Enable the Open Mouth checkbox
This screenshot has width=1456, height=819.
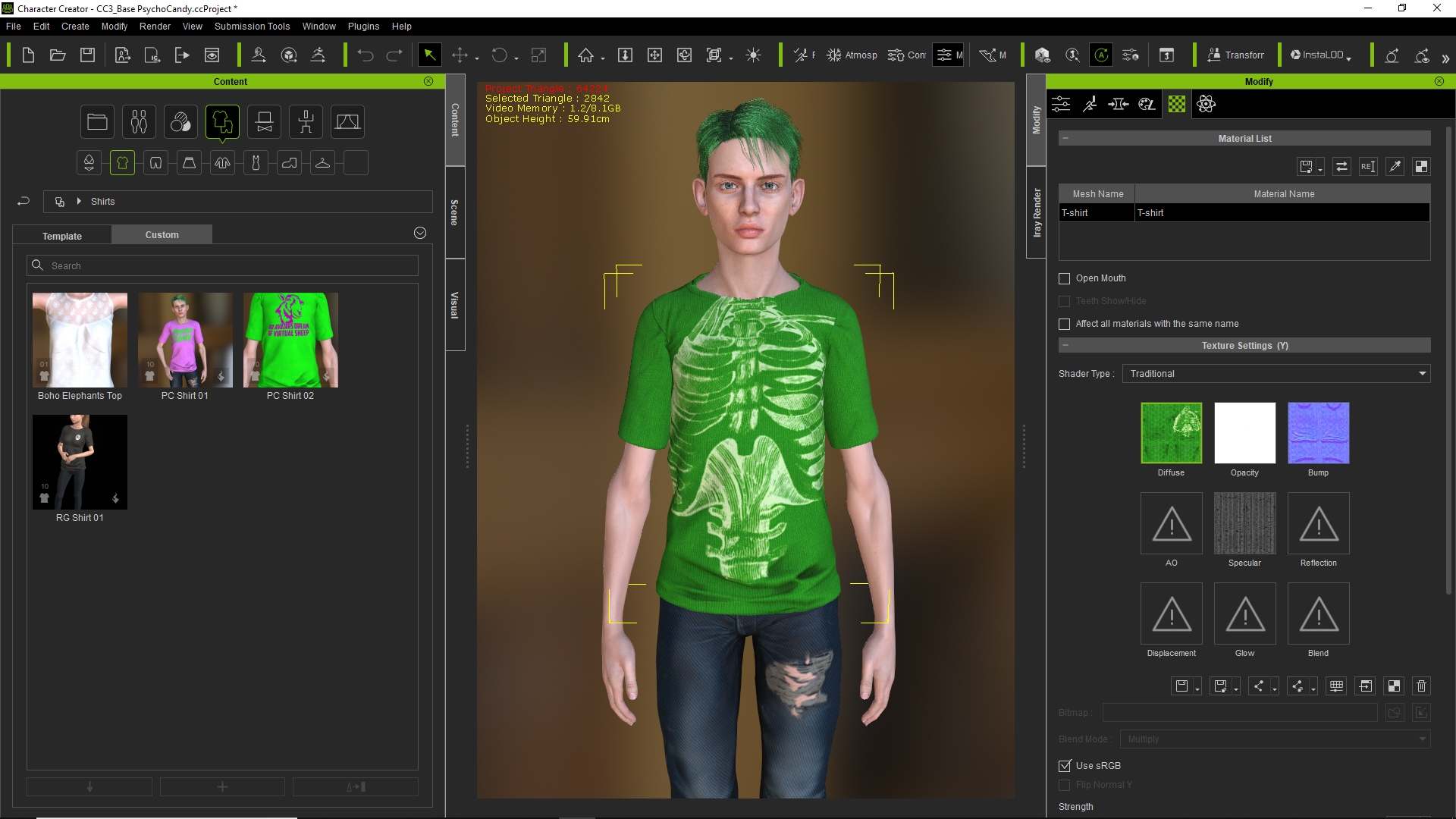coord(1065,278)
